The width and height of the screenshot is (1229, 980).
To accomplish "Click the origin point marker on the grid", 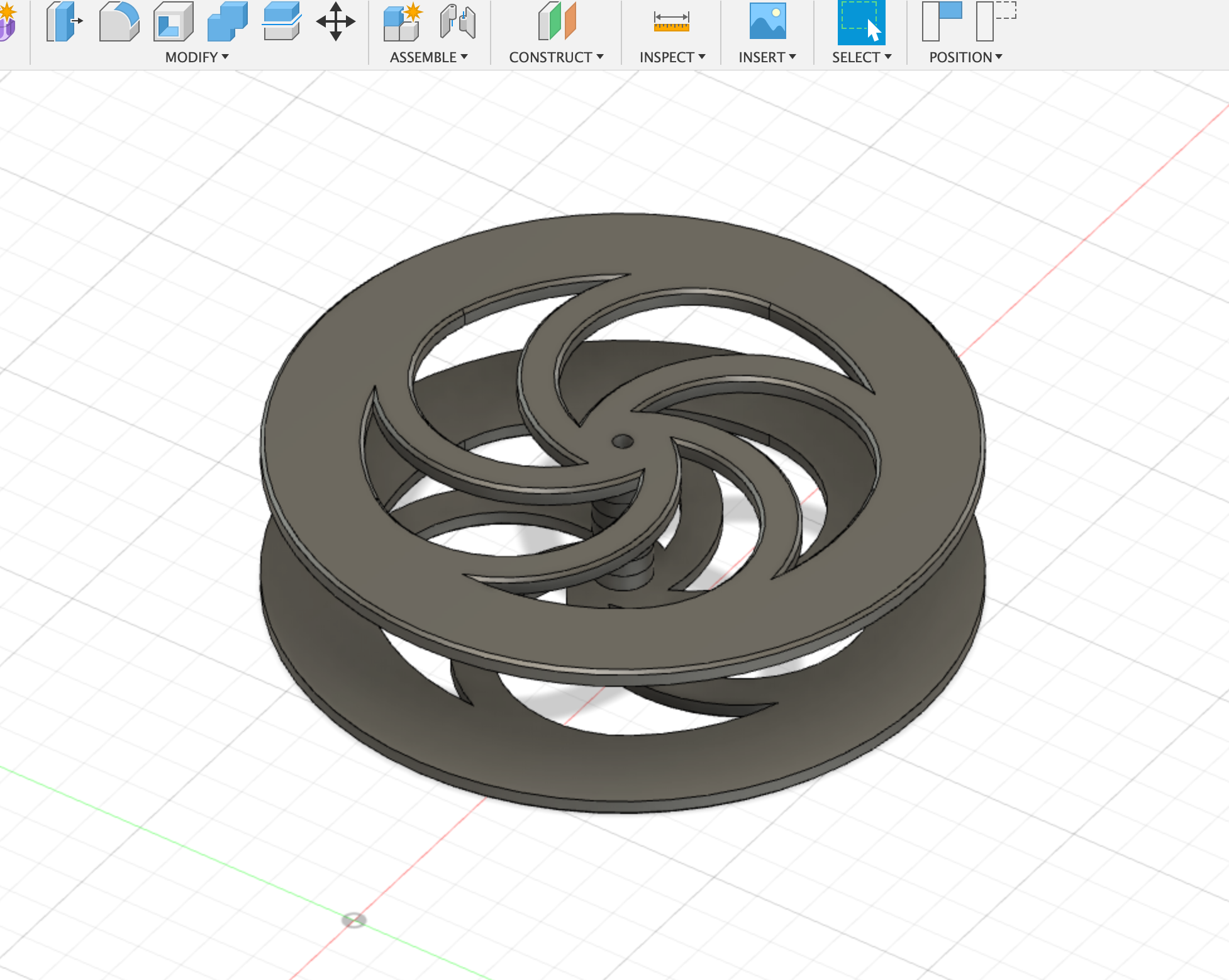I will (353, 920).
